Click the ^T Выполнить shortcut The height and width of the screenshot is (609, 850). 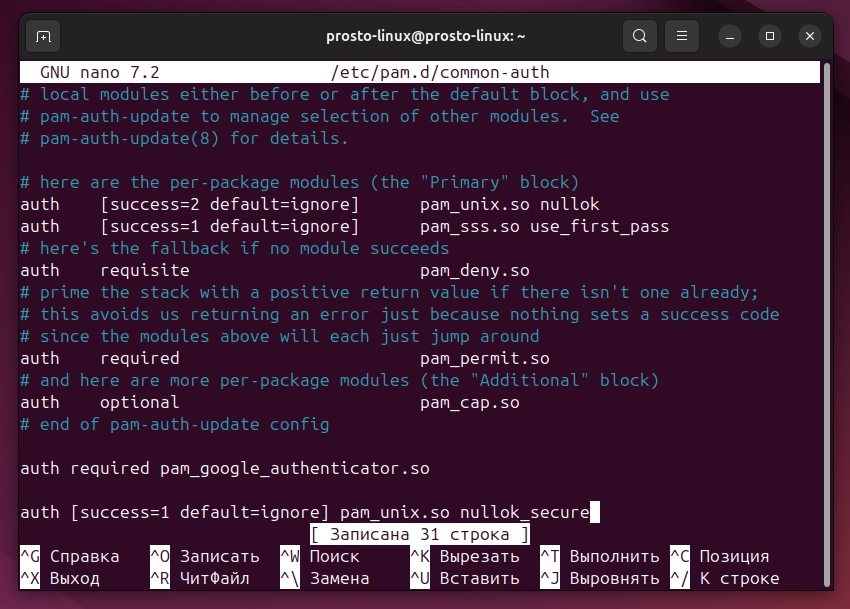point(600,556)
